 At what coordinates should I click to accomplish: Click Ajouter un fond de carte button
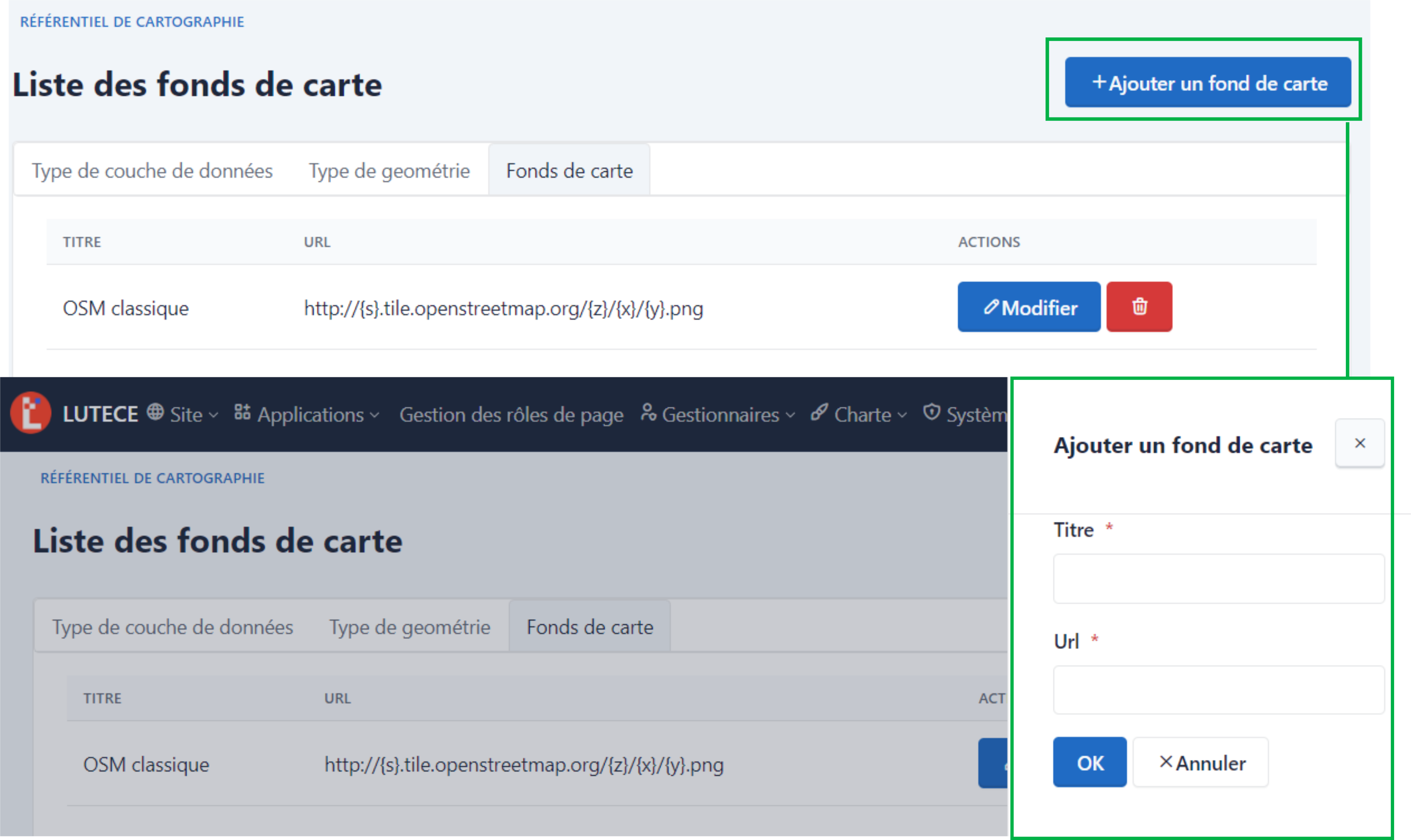[x=1207, y=82]
